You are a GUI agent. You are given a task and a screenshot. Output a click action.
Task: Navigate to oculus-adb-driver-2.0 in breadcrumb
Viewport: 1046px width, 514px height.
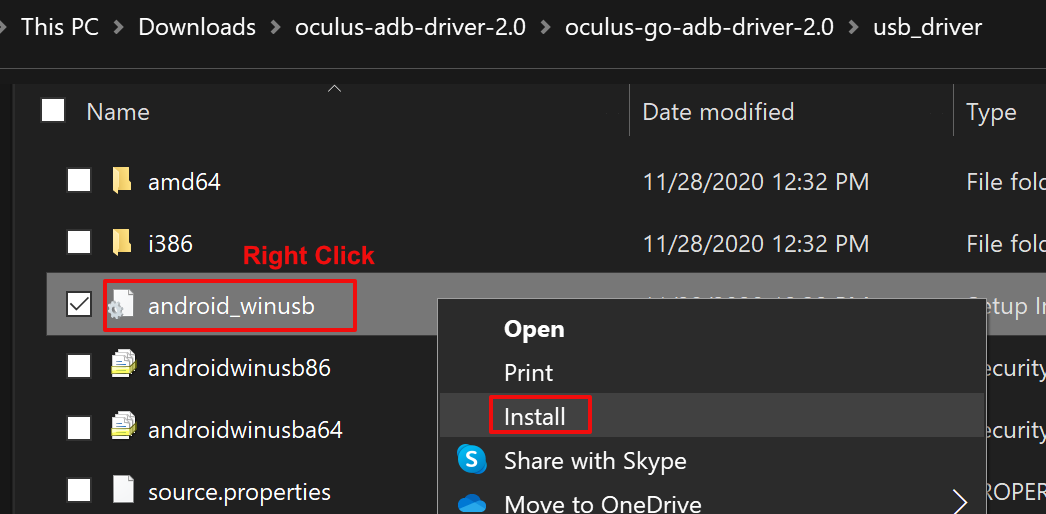click(410, 27)
